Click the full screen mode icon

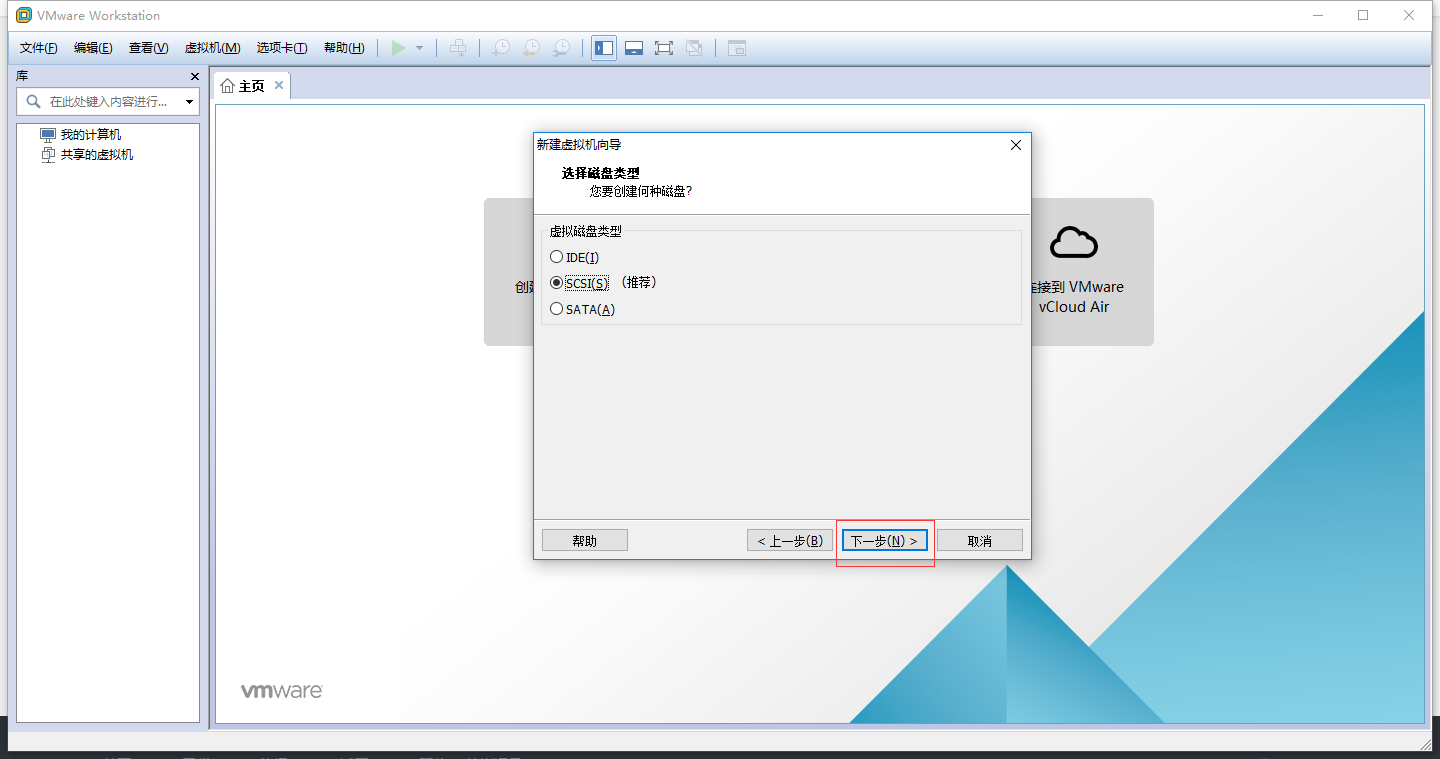(x=663, y=48)
